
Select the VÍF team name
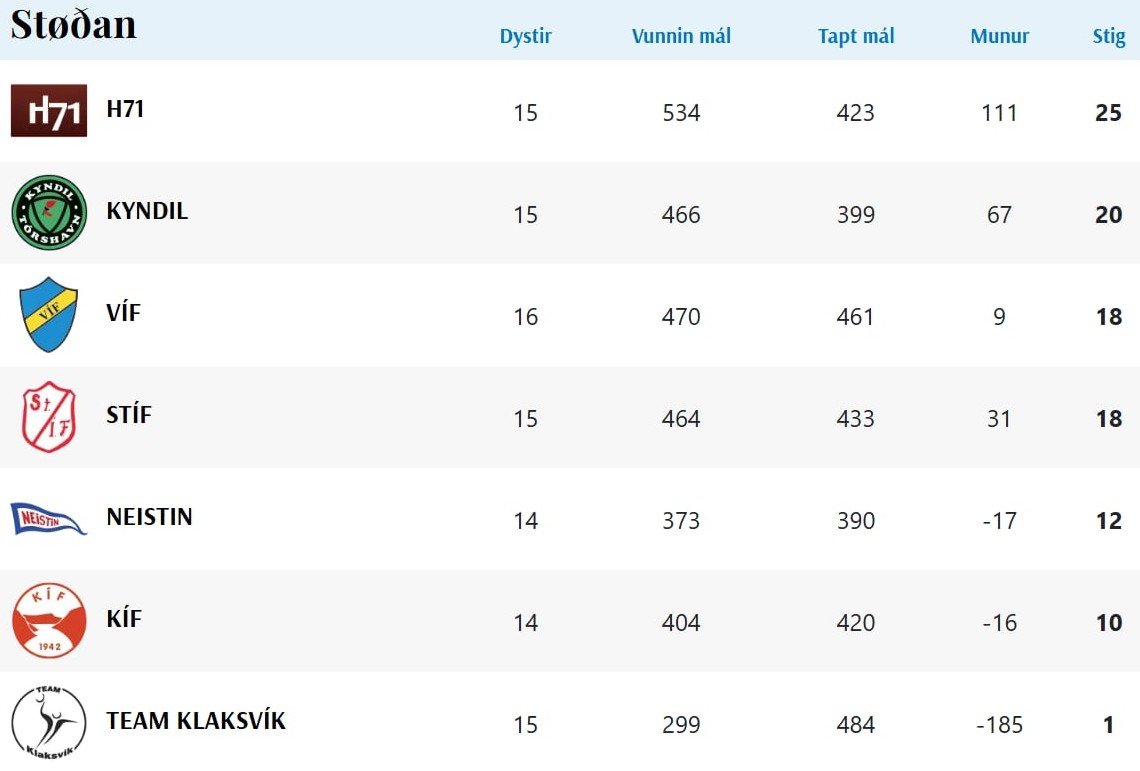pyautogui.click(x=123, y=313)
